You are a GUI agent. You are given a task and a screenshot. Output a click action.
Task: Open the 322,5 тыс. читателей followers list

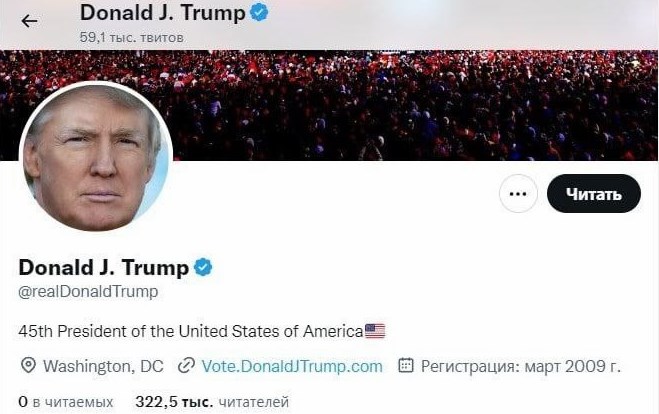coord(212,402)
